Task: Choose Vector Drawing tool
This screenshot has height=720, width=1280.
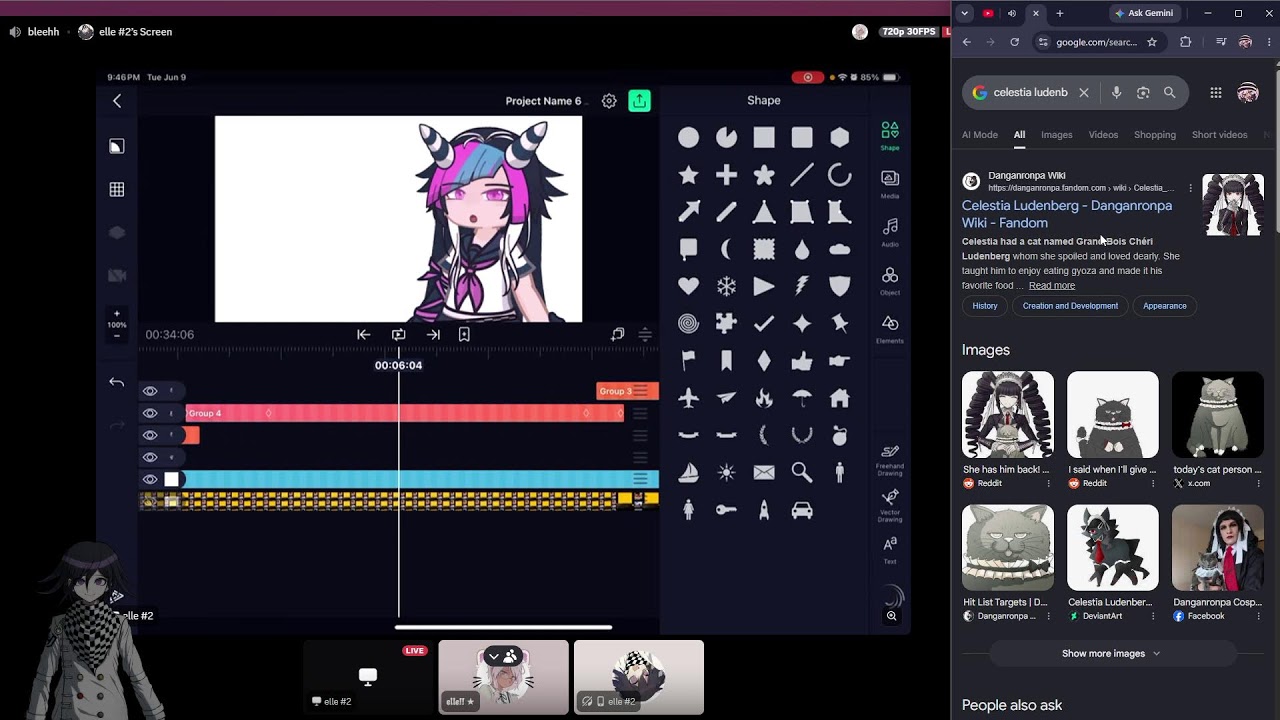Action: pyautogui.click(x=890, y=505)
